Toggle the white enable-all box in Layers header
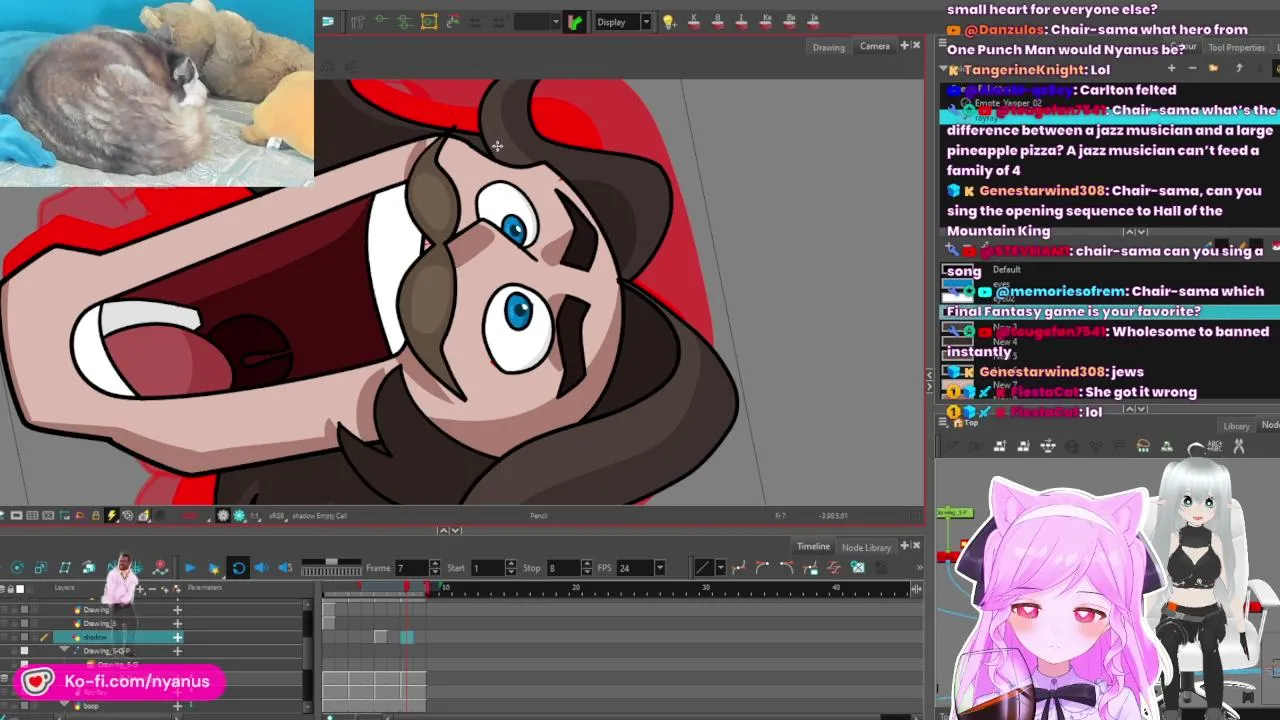The image size is (1280, 720). [20, 589]
